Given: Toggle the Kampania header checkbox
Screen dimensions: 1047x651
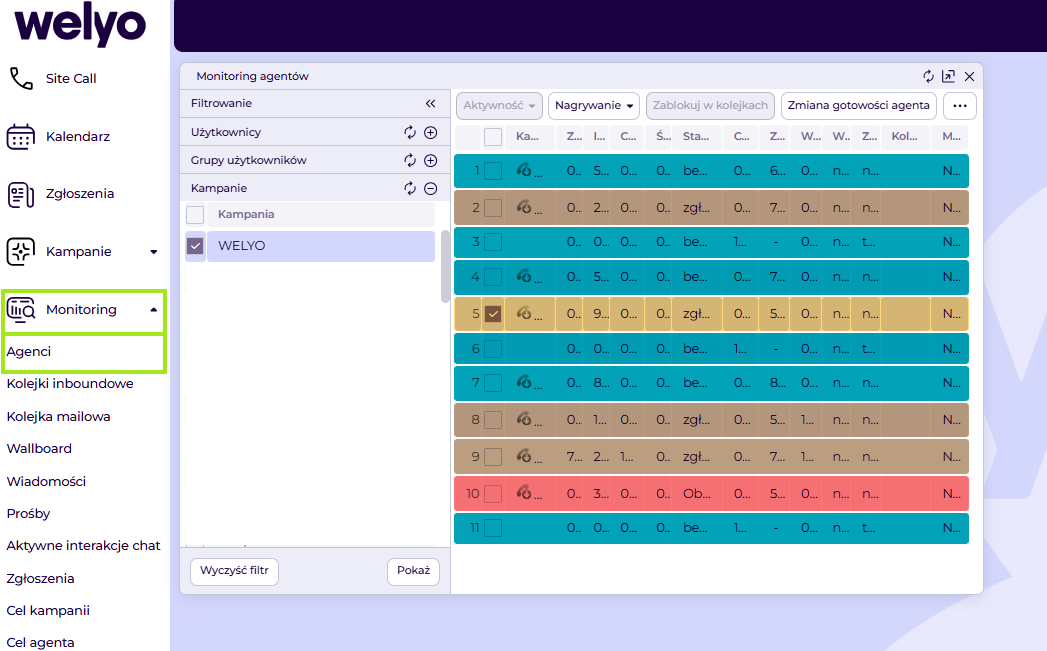Looking at the screenshot, I should point(195,214).
